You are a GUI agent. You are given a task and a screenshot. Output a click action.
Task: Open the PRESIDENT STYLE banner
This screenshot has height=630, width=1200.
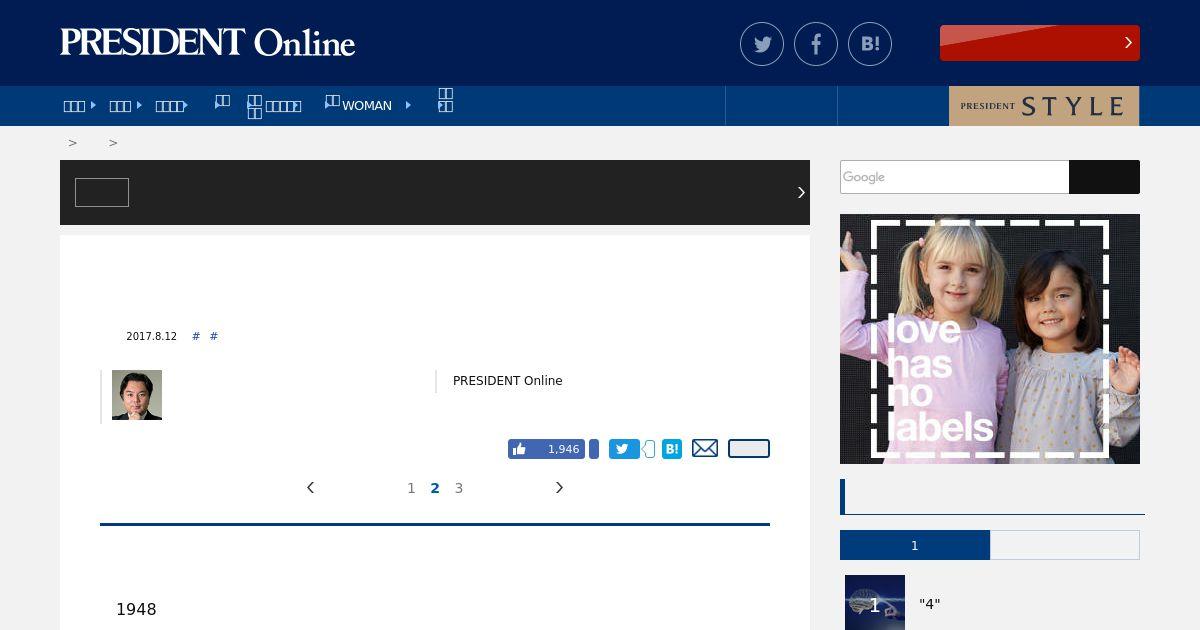(1044, 106)
